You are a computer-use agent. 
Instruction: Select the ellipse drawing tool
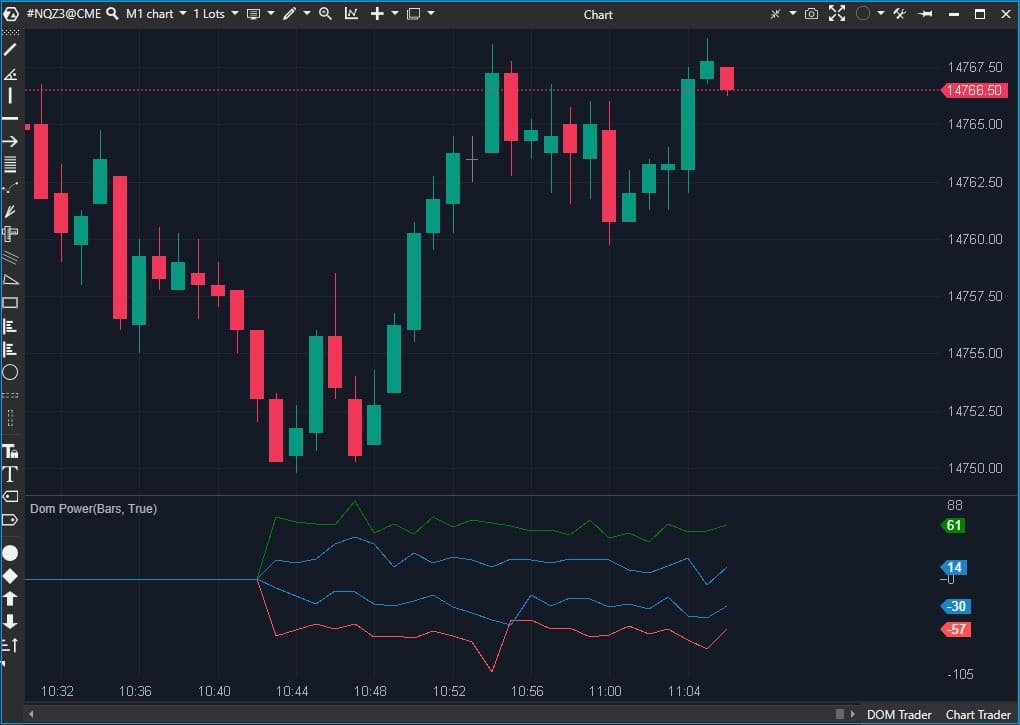pyautogui.click(x=10, y=372)
